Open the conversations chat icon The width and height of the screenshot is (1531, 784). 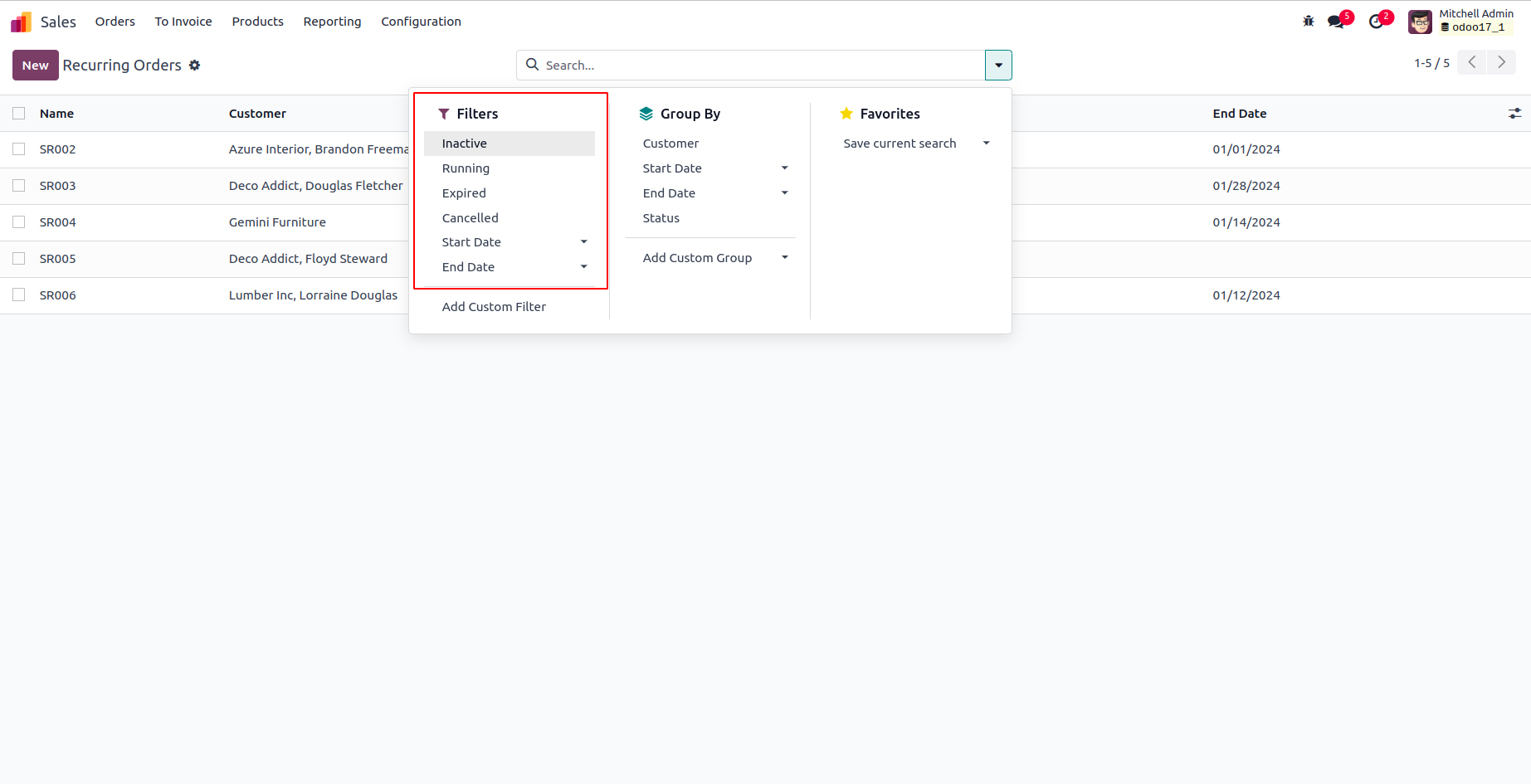(x=1336, y=22)
